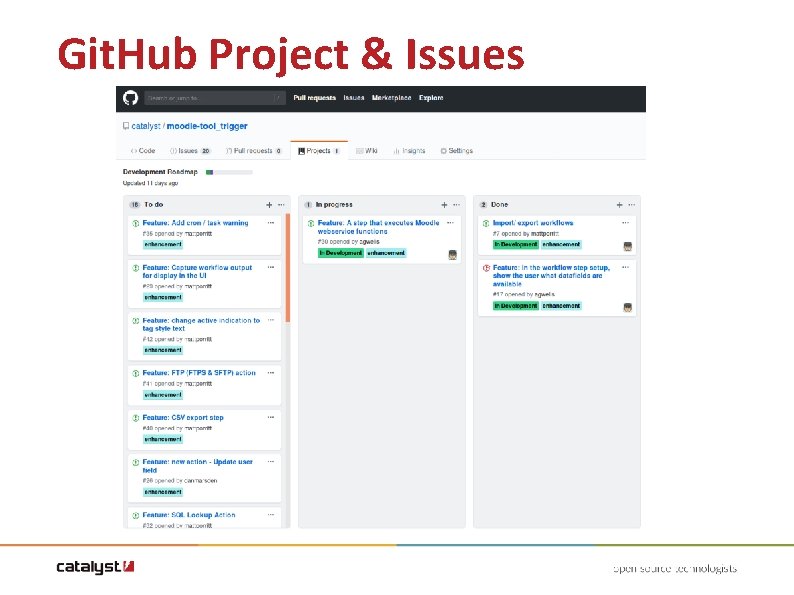Image resolution: width=794 pixels, height=595 pixels.
Task: Click open-issue icon on change active indication card
Action: 136,321
